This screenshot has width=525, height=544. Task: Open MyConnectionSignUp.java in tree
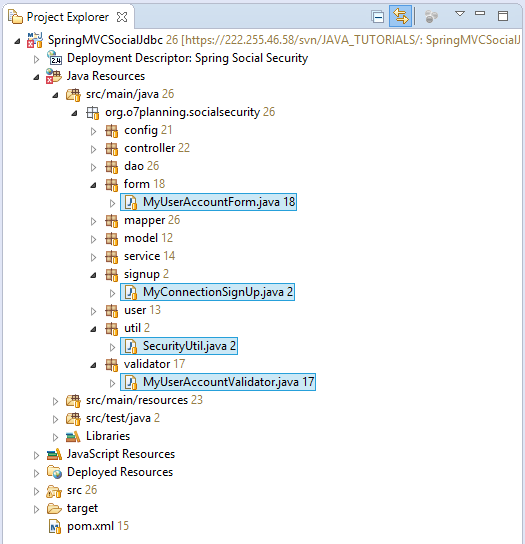click(x=208, y=292)
